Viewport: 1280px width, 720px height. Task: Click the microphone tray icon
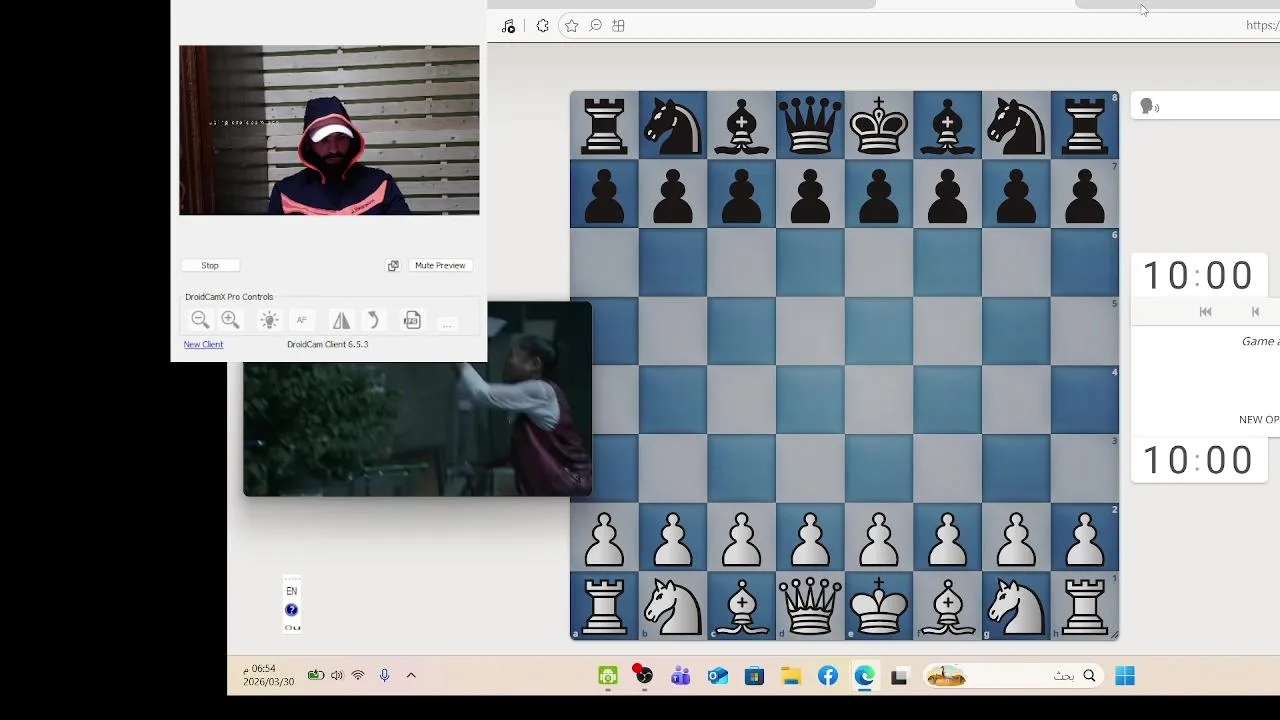pos(384,676)
